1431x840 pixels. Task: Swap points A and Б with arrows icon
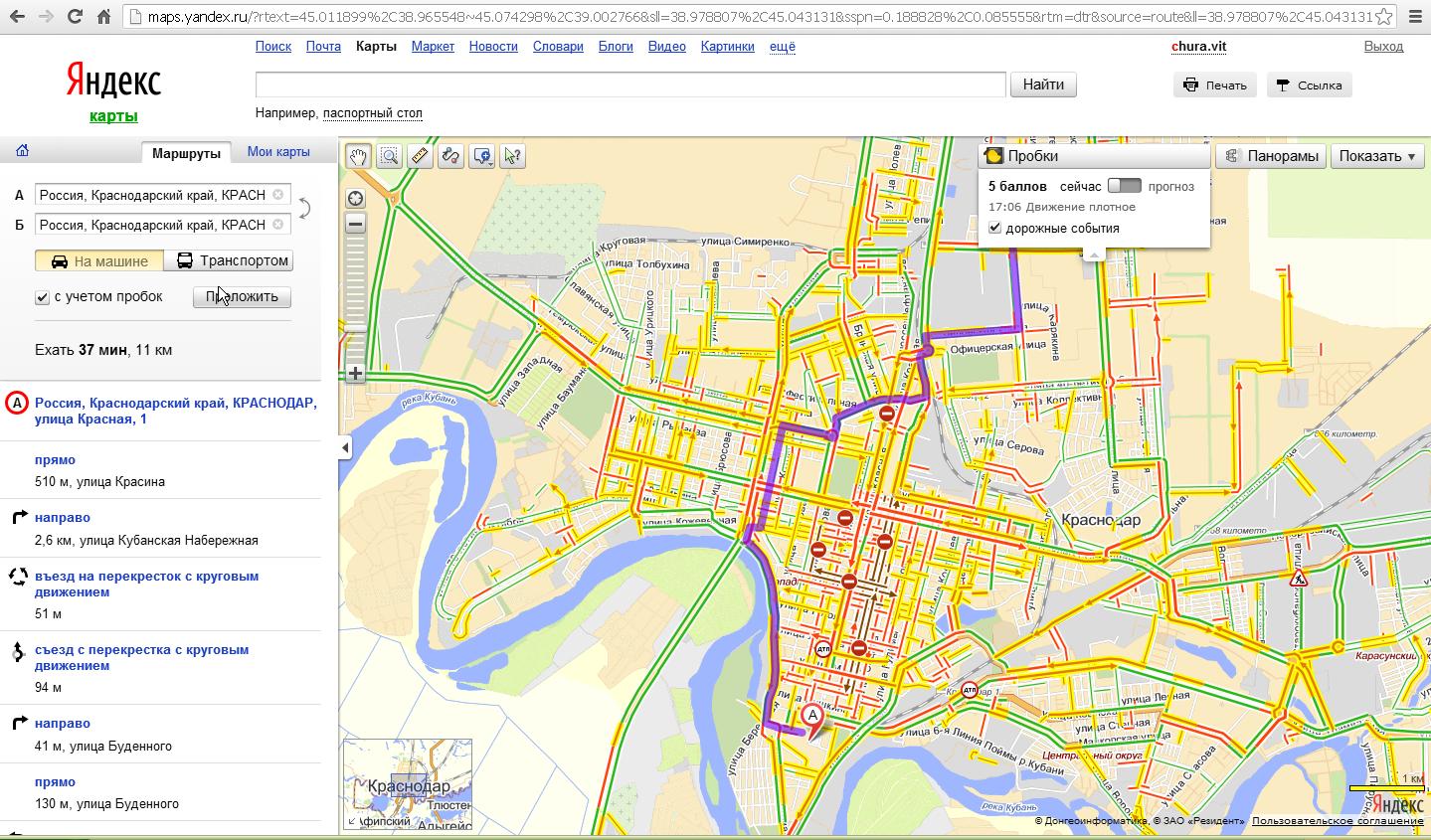[x=305, y=209]
